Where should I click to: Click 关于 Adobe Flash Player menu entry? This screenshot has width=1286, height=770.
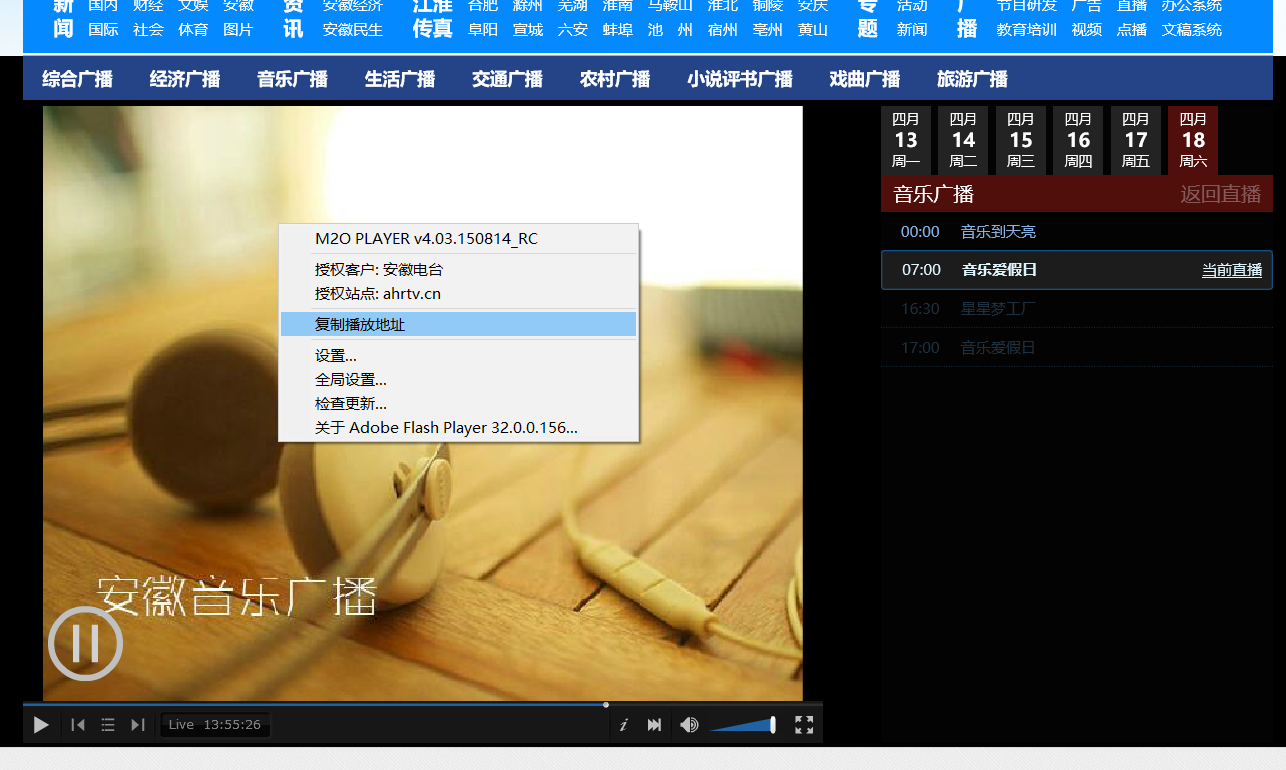point(458,427)
